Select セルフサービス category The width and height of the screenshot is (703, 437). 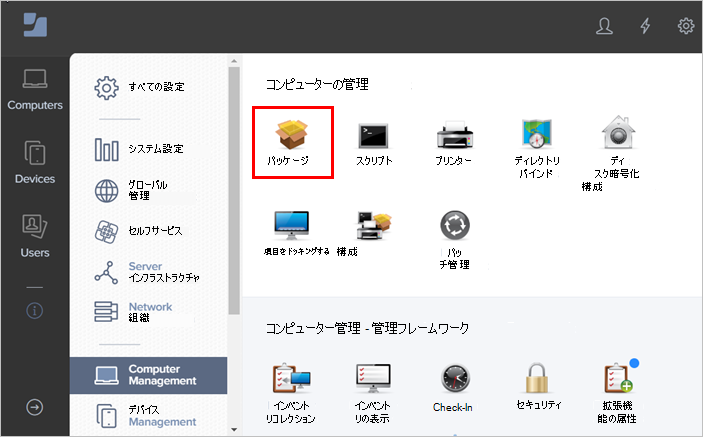139,231
